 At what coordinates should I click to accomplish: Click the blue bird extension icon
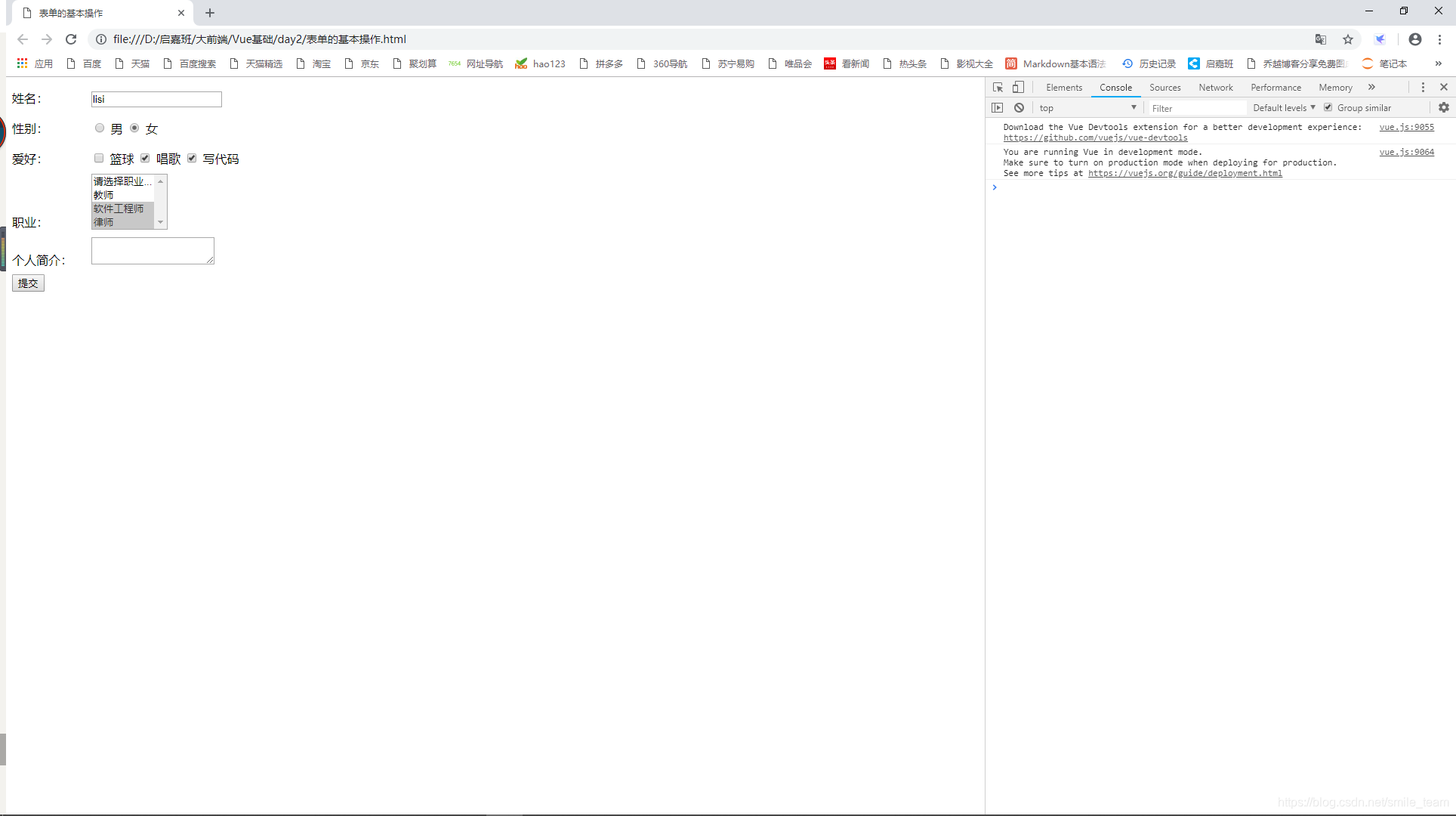1380,39
